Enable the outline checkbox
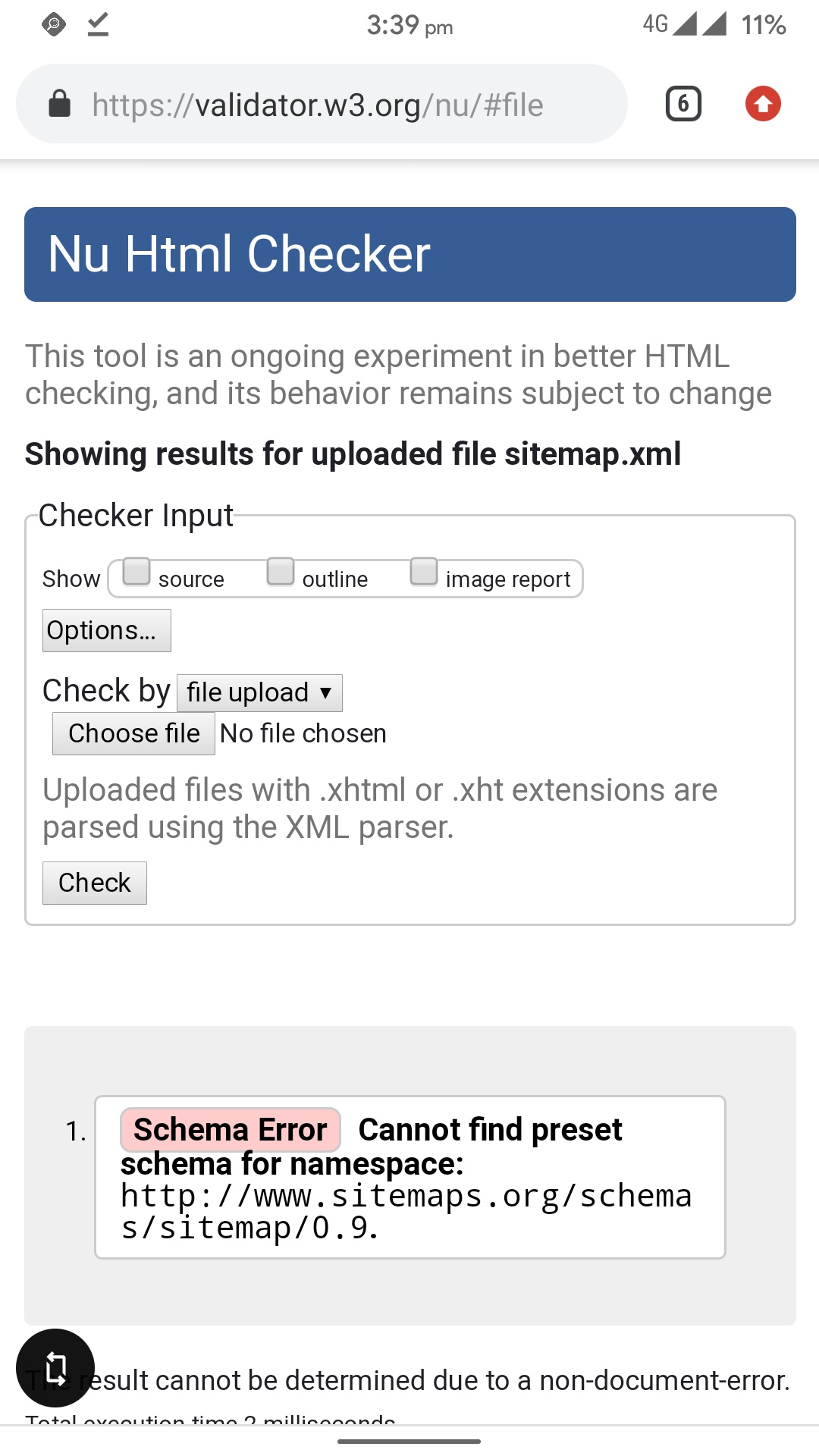819x1456 pixels. click(x=281, y=571)
